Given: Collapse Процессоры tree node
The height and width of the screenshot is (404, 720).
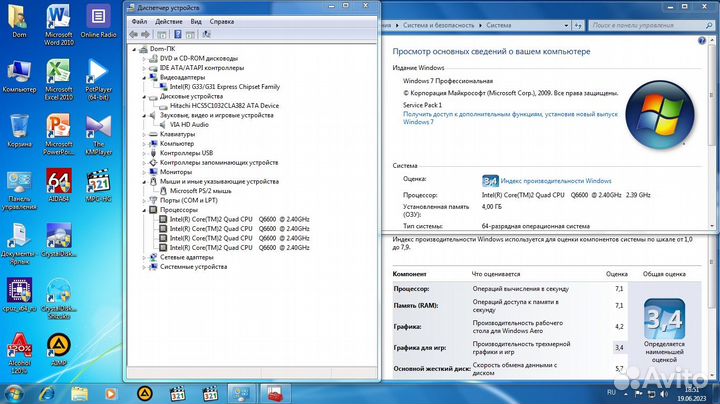Looking at the screenshot, I should pos(144,210).
